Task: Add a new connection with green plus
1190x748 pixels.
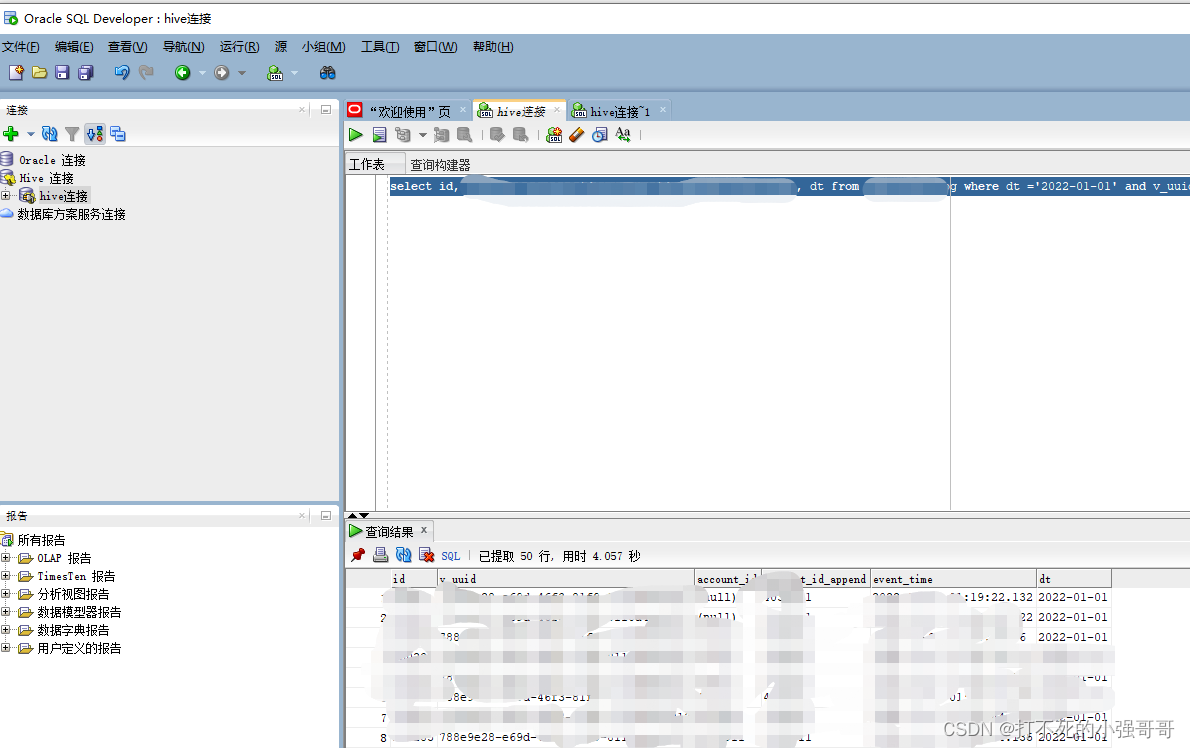Action: [x=11, y=134]
